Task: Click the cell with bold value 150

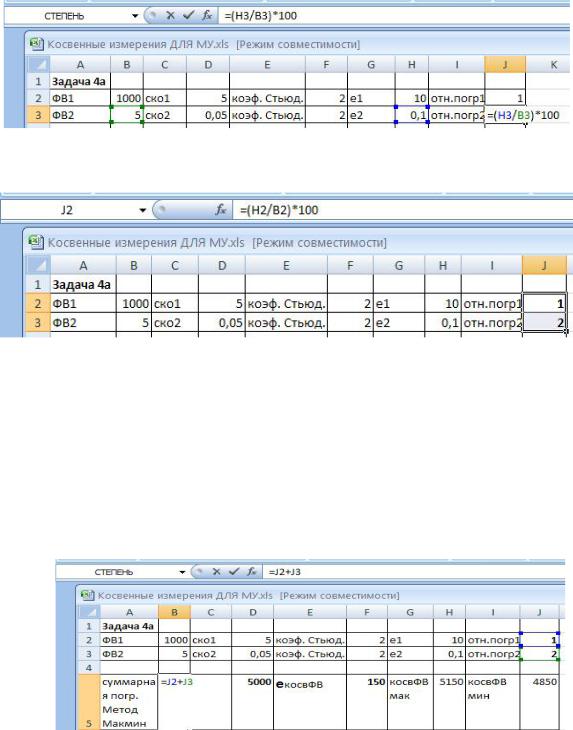Action: coord(367,702)
